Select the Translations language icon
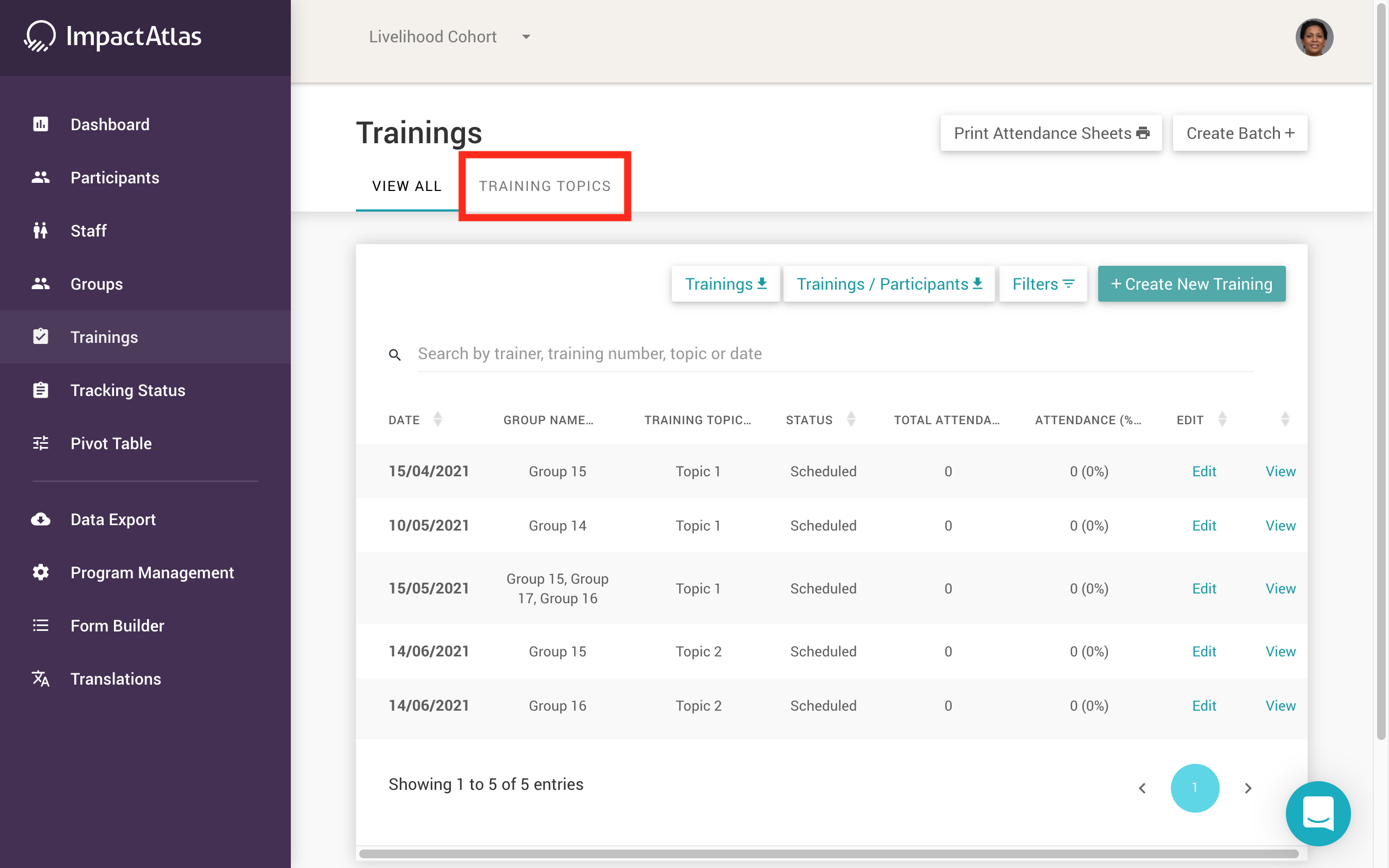 40,679
